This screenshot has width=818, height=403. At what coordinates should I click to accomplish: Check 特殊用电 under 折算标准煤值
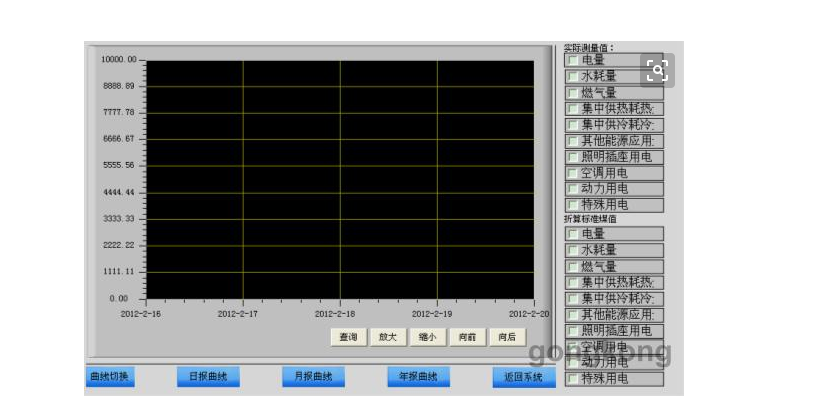click(x=573, y=378)
